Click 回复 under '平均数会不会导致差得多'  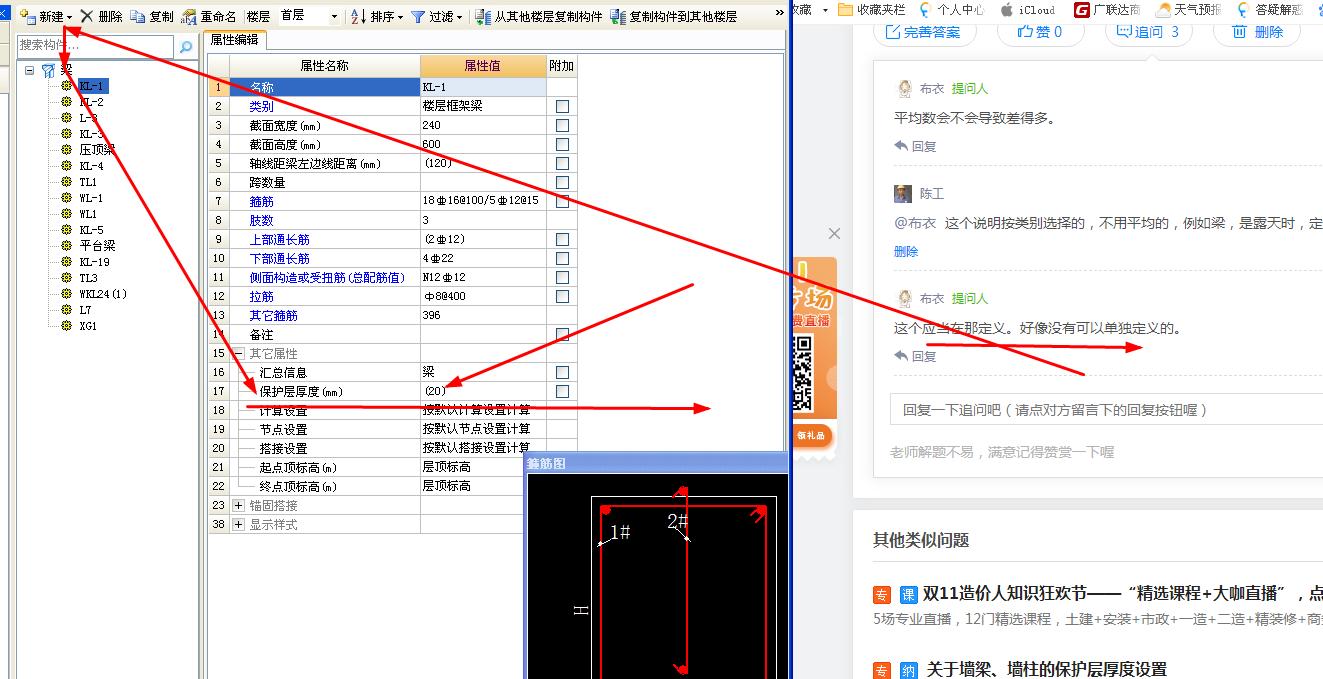915,146
